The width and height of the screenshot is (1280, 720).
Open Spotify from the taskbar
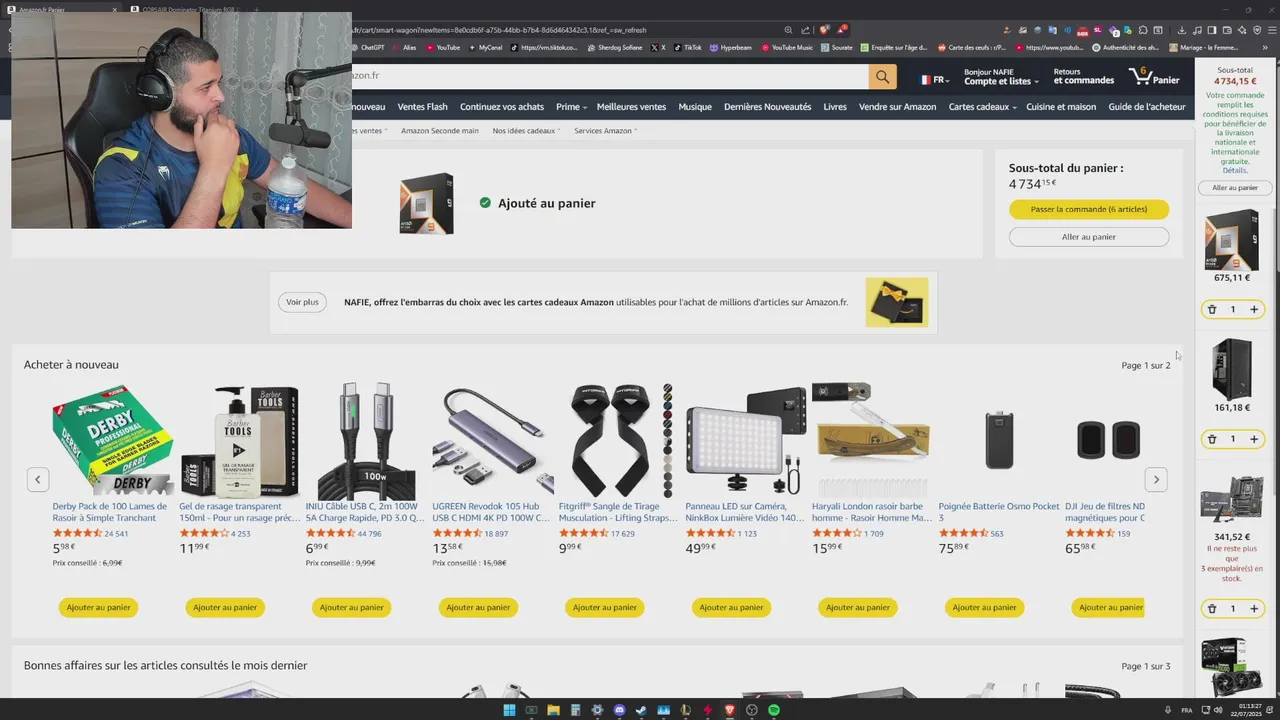pyautogui.click(x=773, y=710)
